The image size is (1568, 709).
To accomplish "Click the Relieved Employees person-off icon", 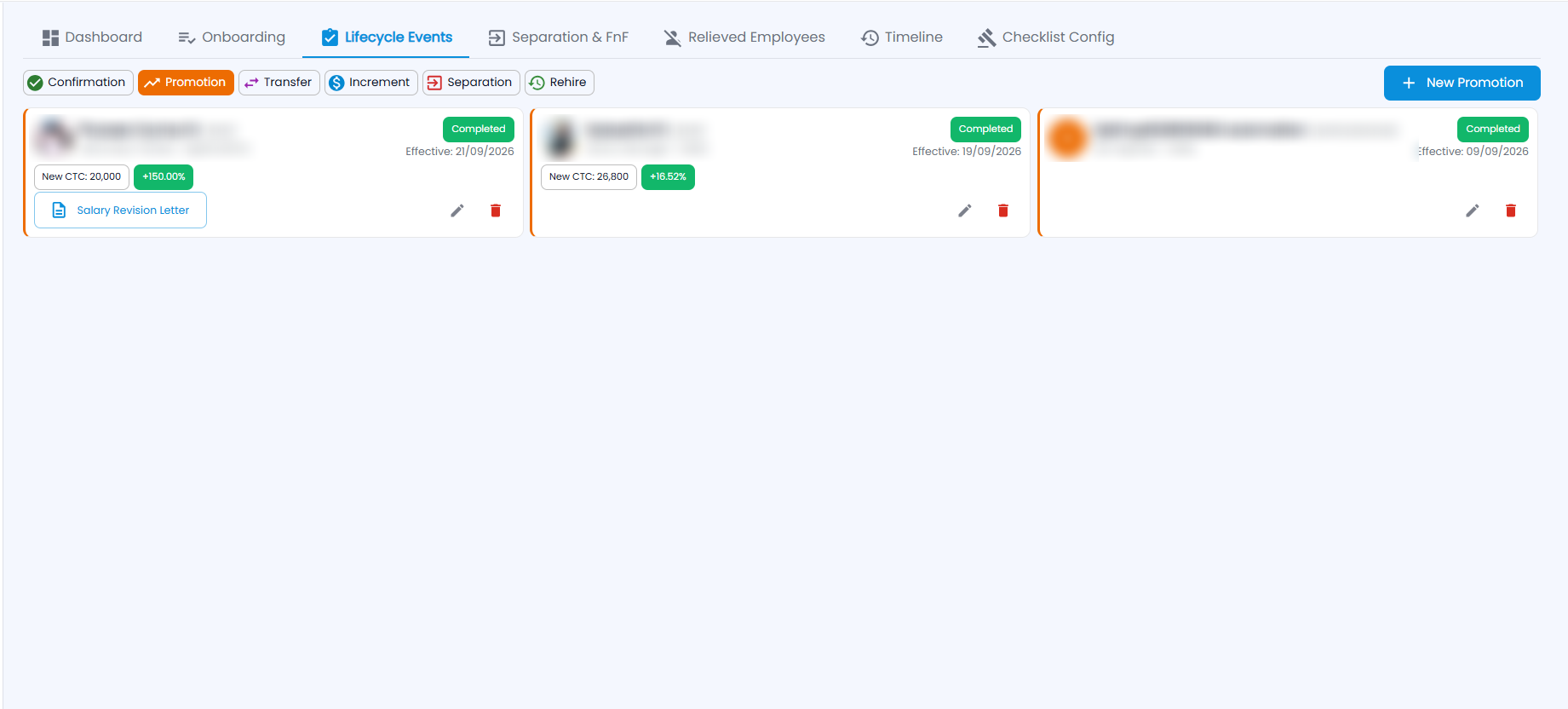I will click(673, 37).
